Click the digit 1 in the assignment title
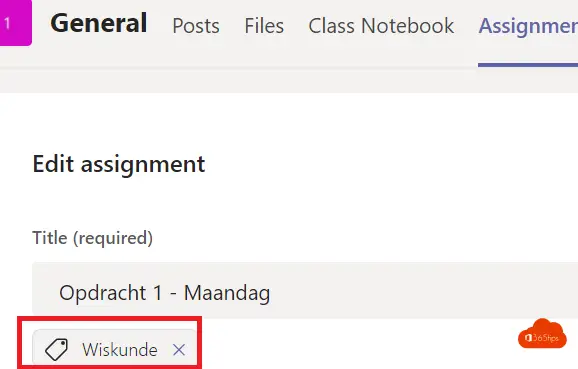The image size is (578, 369). 158,293
